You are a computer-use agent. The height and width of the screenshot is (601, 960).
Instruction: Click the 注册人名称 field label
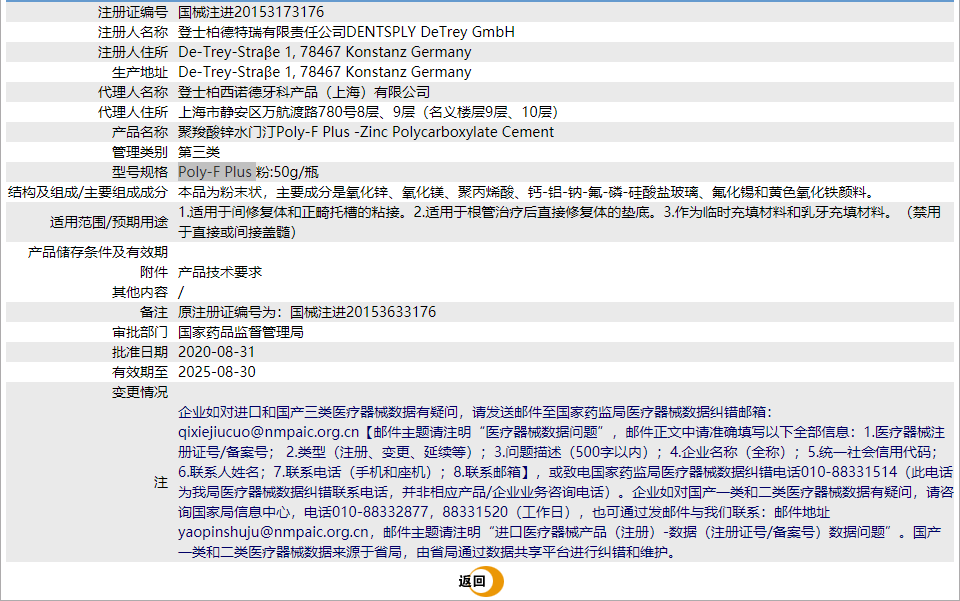click(133, 32)
